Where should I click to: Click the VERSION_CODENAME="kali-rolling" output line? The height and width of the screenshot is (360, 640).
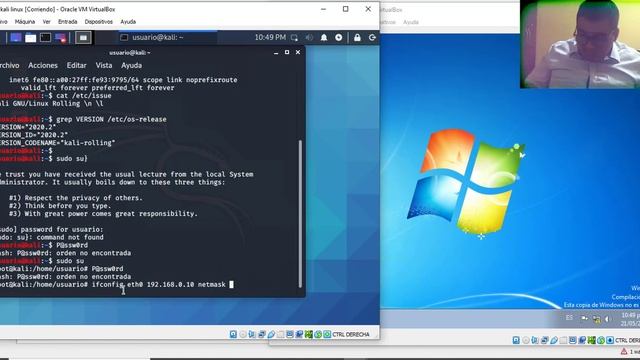coord(58,143)
